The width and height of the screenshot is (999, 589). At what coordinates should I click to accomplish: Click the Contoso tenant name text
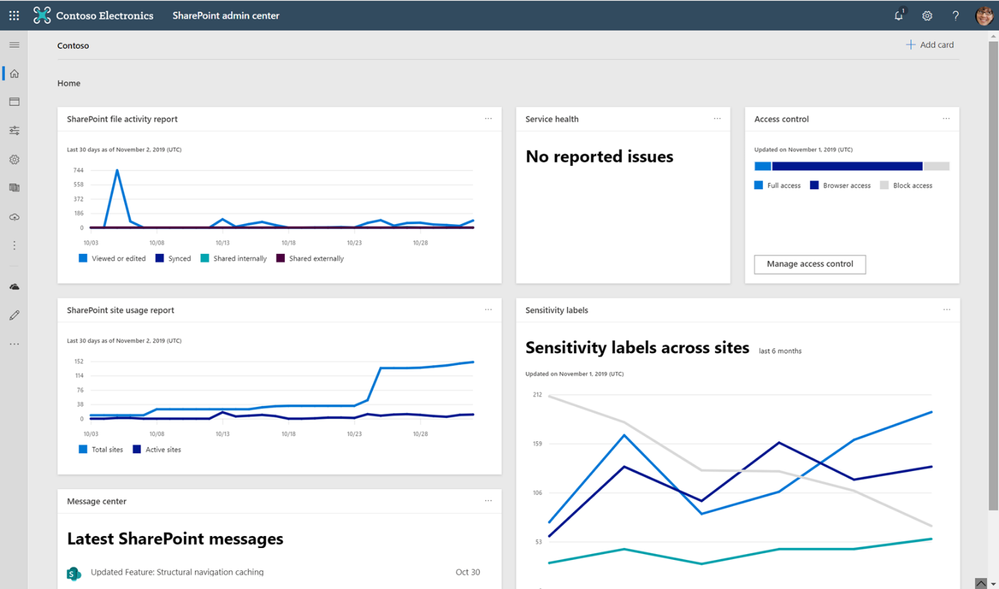[73, 46]
